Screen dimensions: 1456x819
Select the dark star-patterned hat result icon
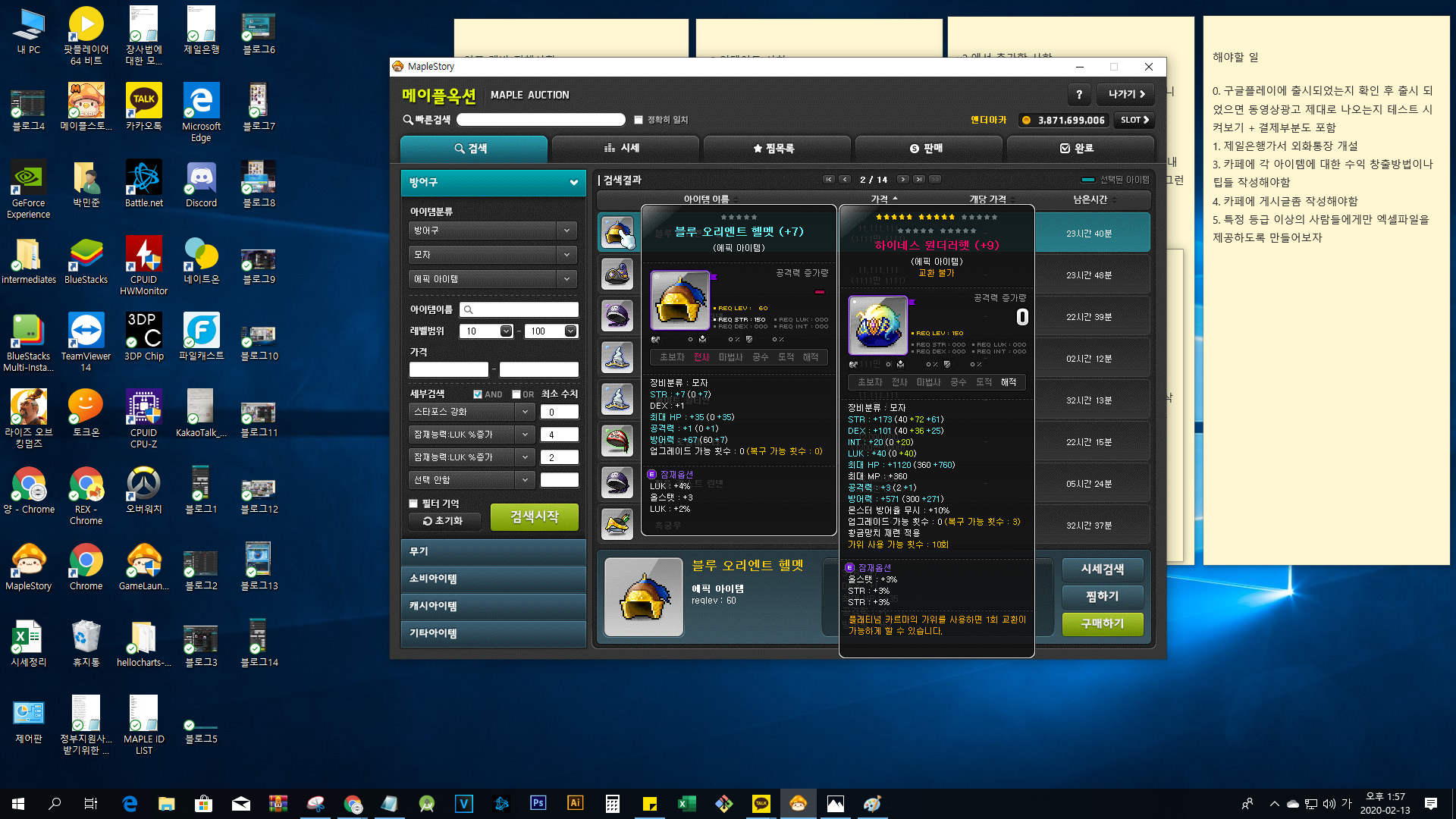(x=617, y=274)
